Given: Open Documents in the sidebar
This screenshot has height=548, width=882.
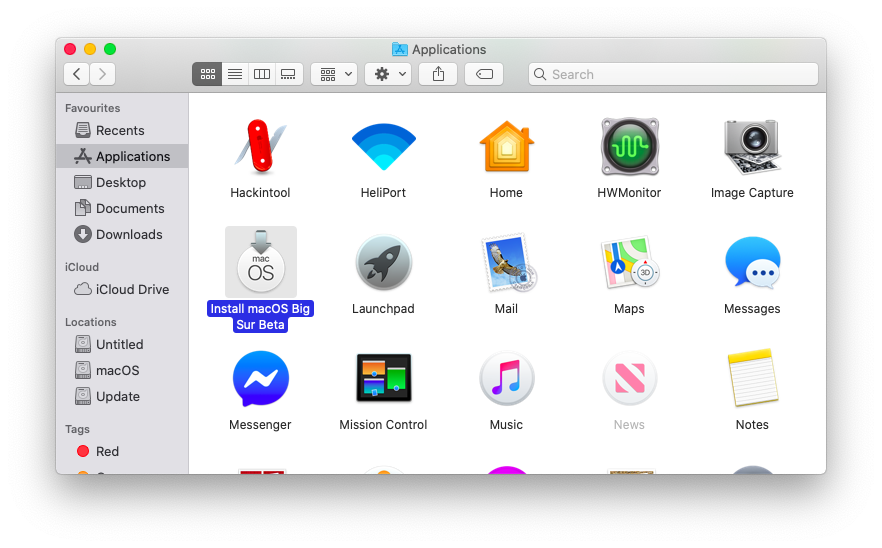Looking at the screenshot, I should [122, 208].
